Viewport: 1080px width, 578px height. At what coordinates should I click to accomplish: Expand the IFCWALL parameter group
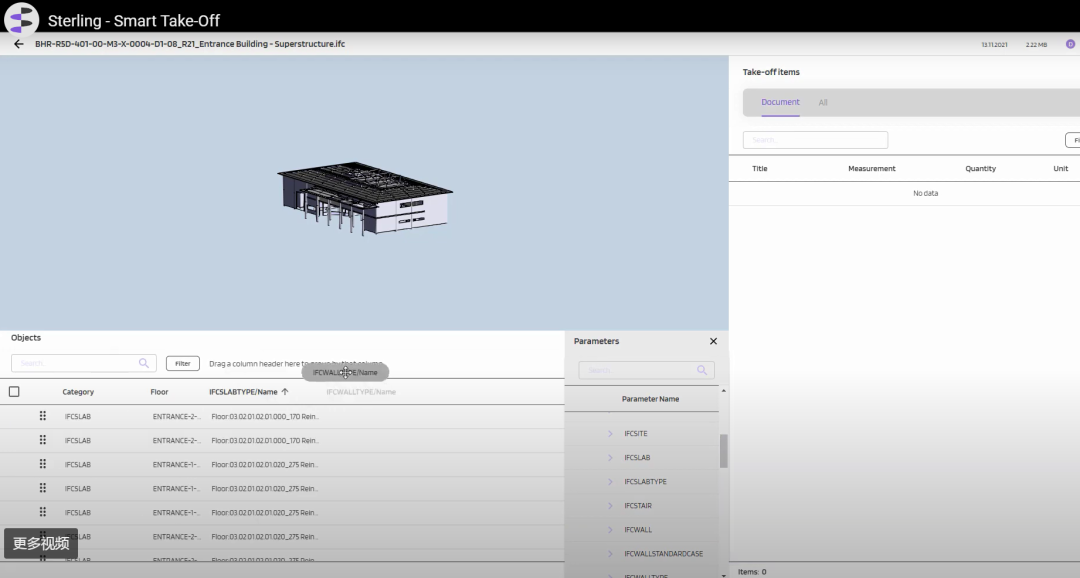click(x=610, y=530)
